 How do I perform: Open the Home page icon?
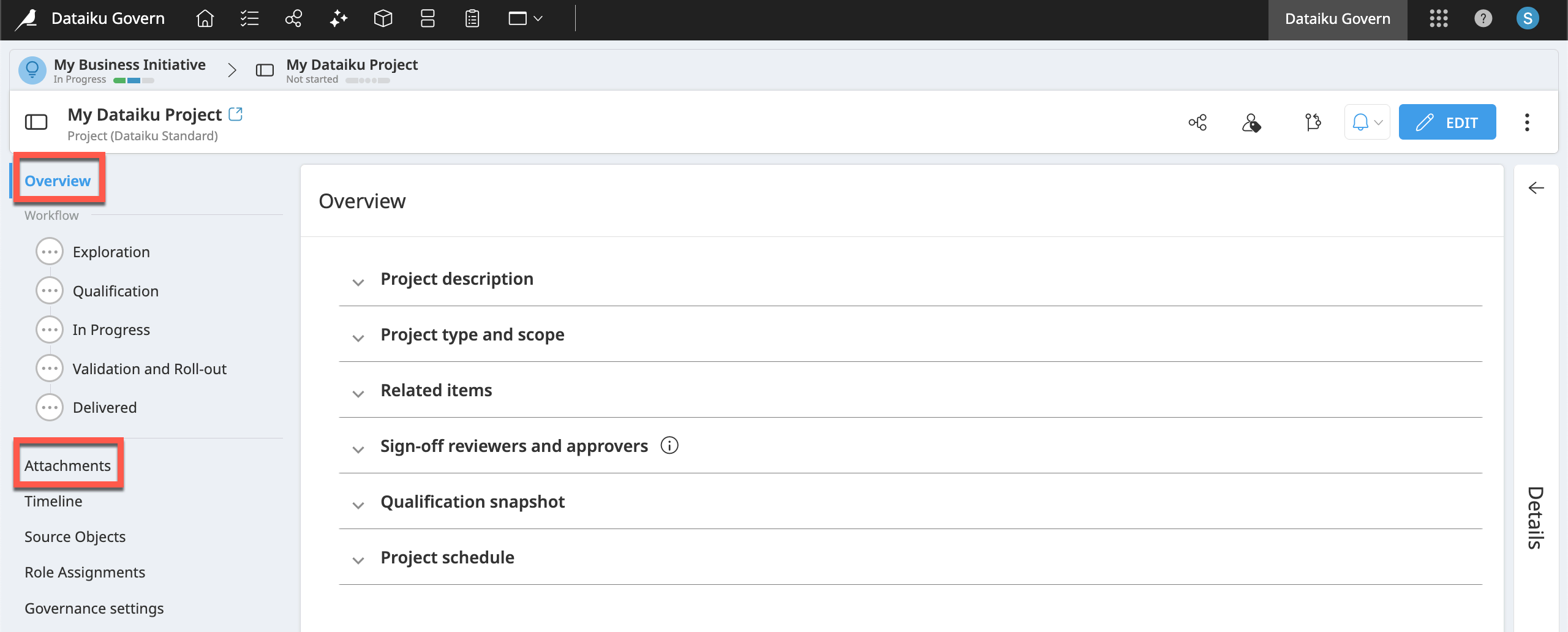tap(205, 19)
